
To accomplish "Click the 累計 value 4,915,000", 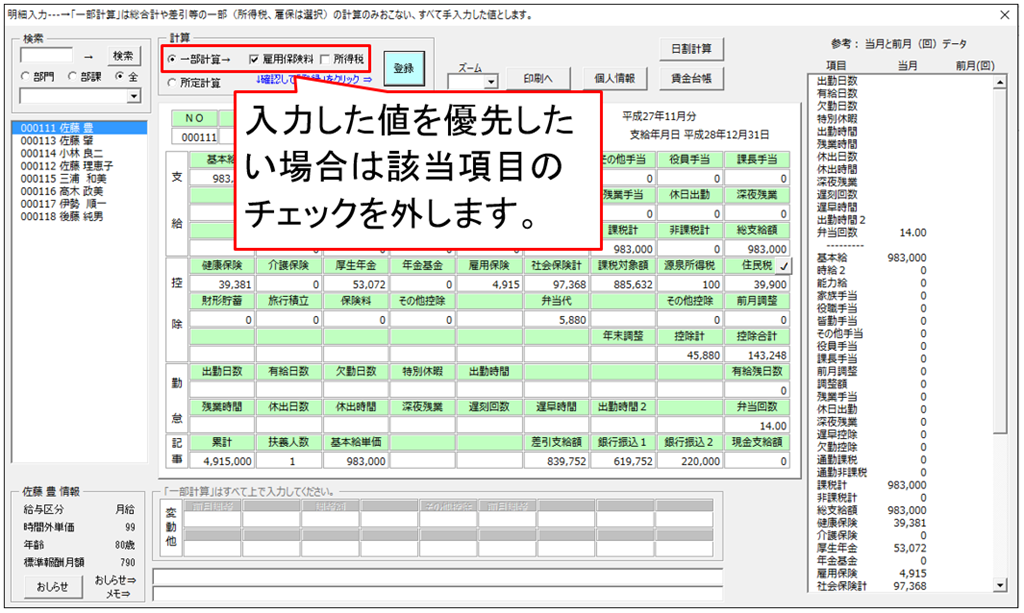I will (x=222, y=461).
